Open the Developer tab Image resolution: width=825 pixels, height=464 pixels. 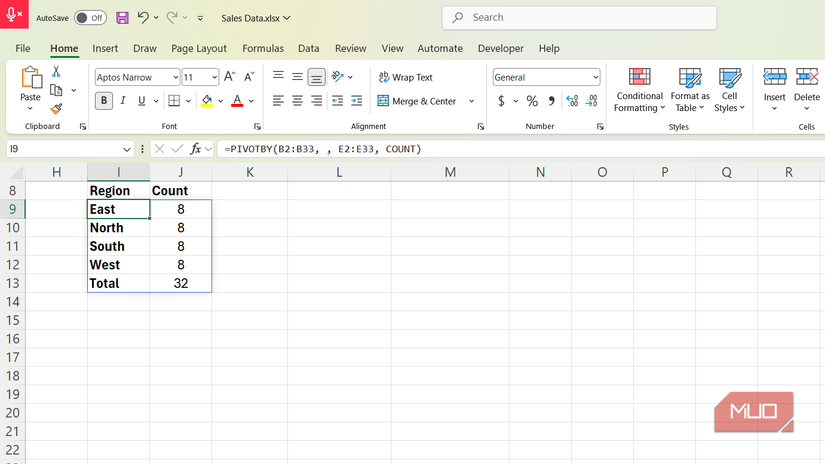(x=501, y=48)
